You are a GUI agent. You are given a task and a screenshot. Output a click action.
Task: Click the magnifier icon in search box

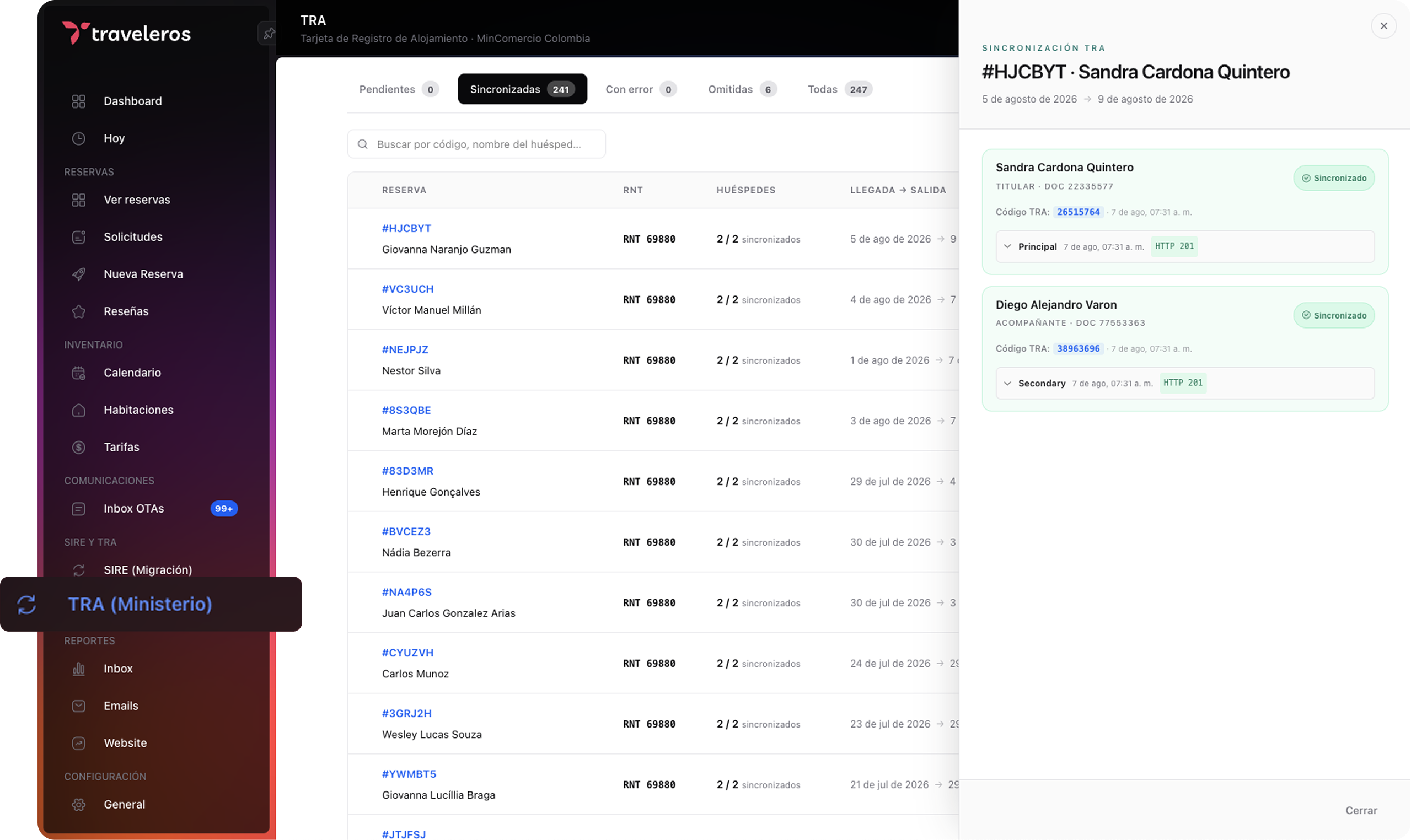point(363,144)
